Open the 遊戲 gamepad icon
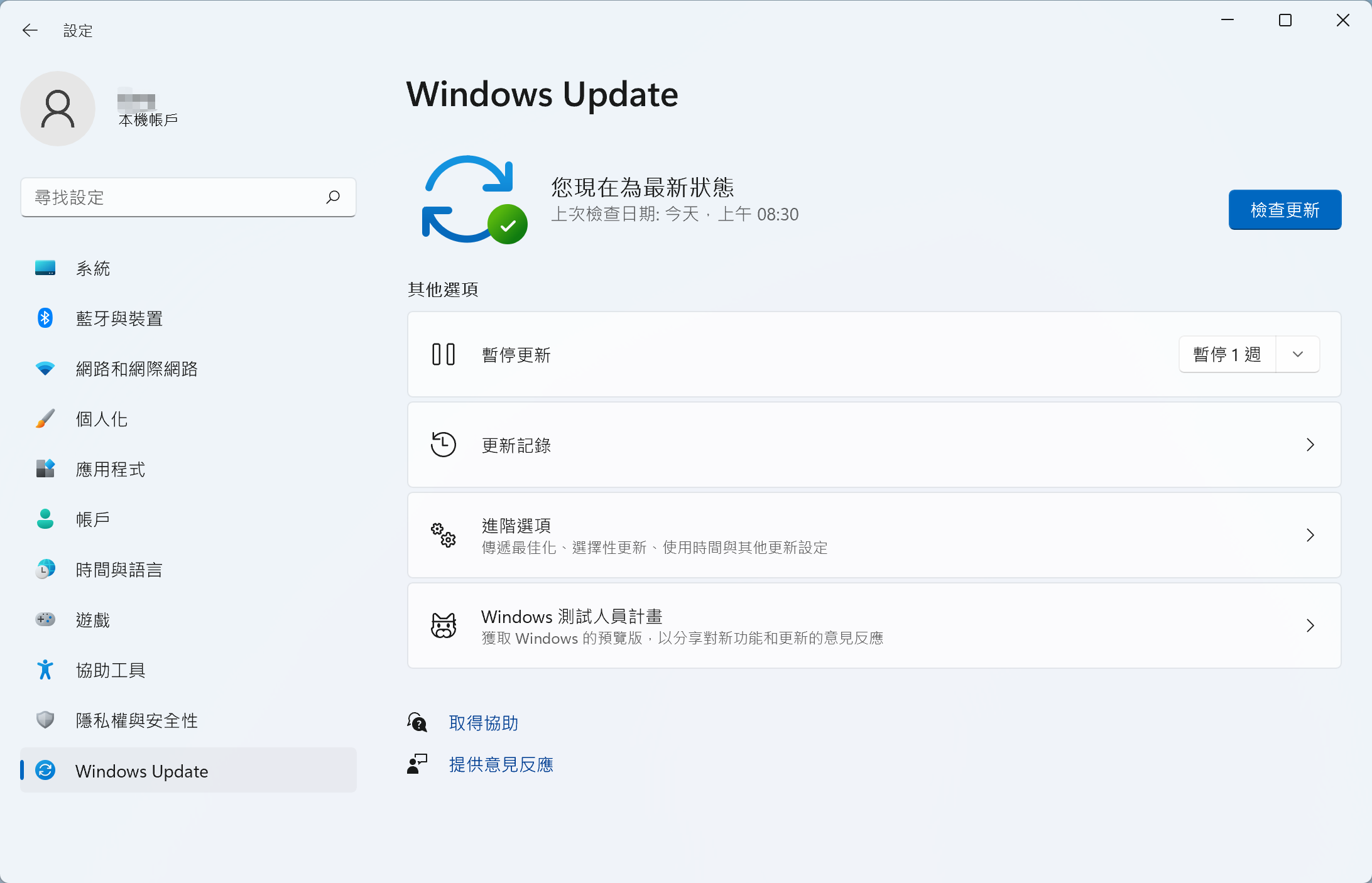 [45, 620]
